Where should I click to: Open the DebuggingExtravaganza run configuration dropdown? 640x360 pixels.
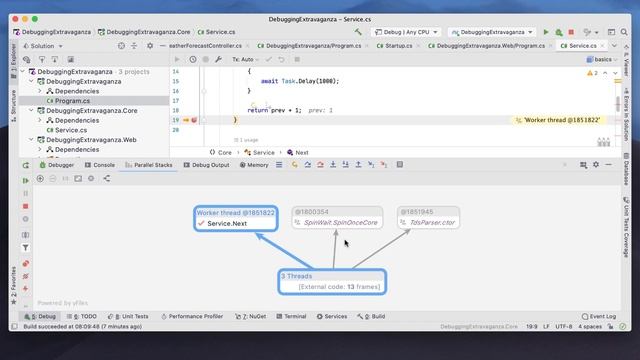492,32
